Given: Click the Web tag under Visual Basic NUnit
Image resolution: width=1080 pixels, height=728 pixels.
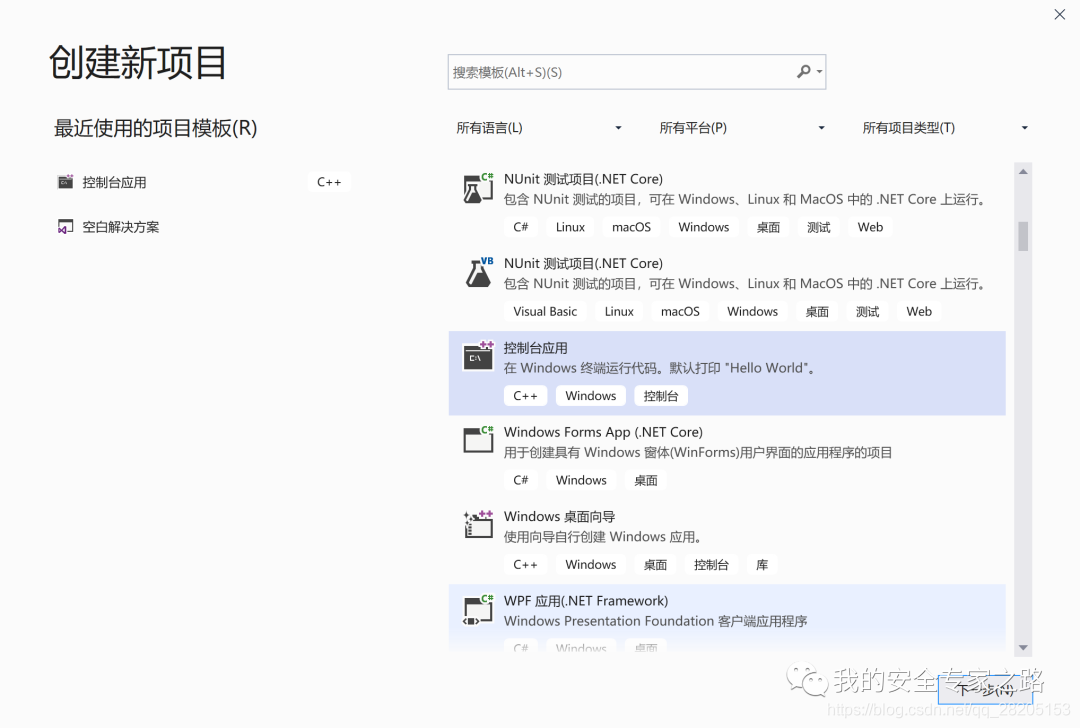Looking at the screenshot, I should click(919, 311).
